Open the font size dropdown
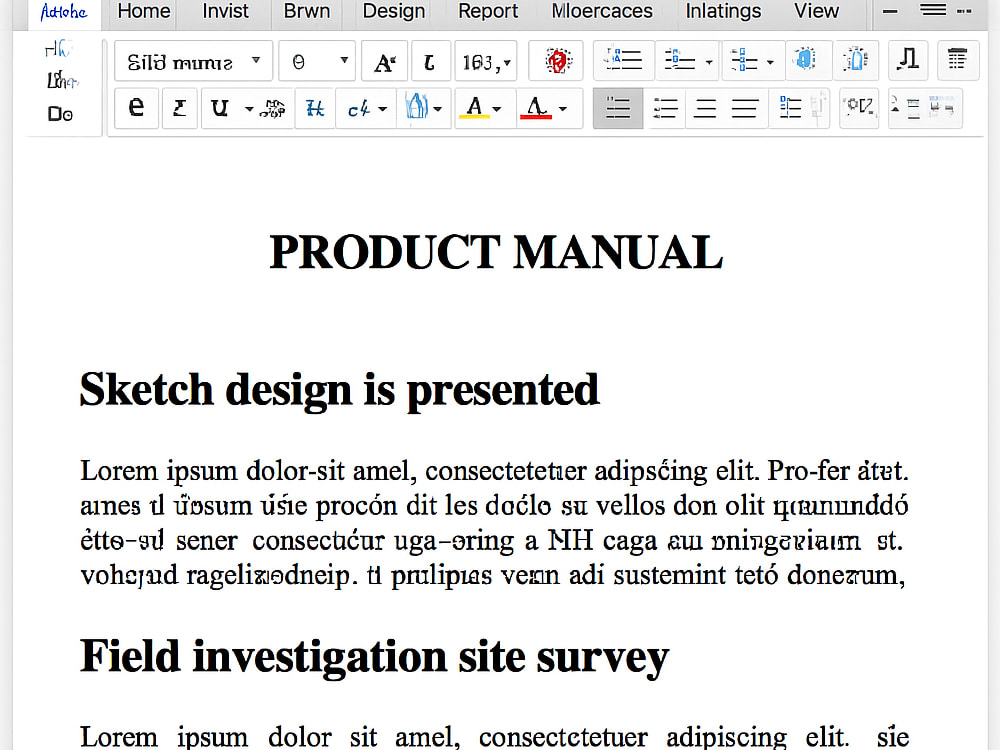This screenshot has height=750, width=1000. click(317, 61)
